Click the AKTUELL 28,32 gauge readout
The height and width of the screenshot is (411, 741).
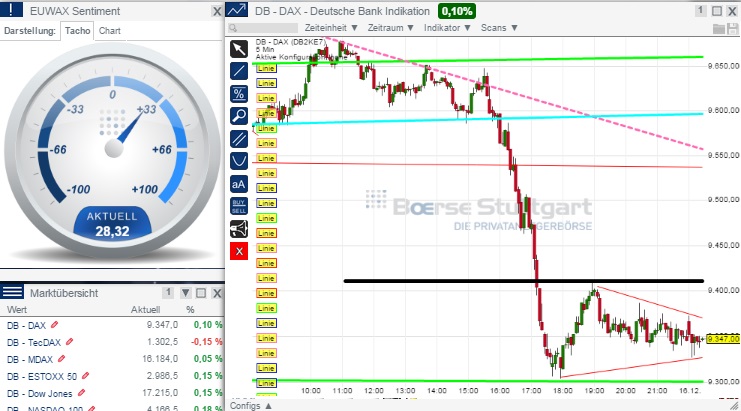(x=112, y=224)
